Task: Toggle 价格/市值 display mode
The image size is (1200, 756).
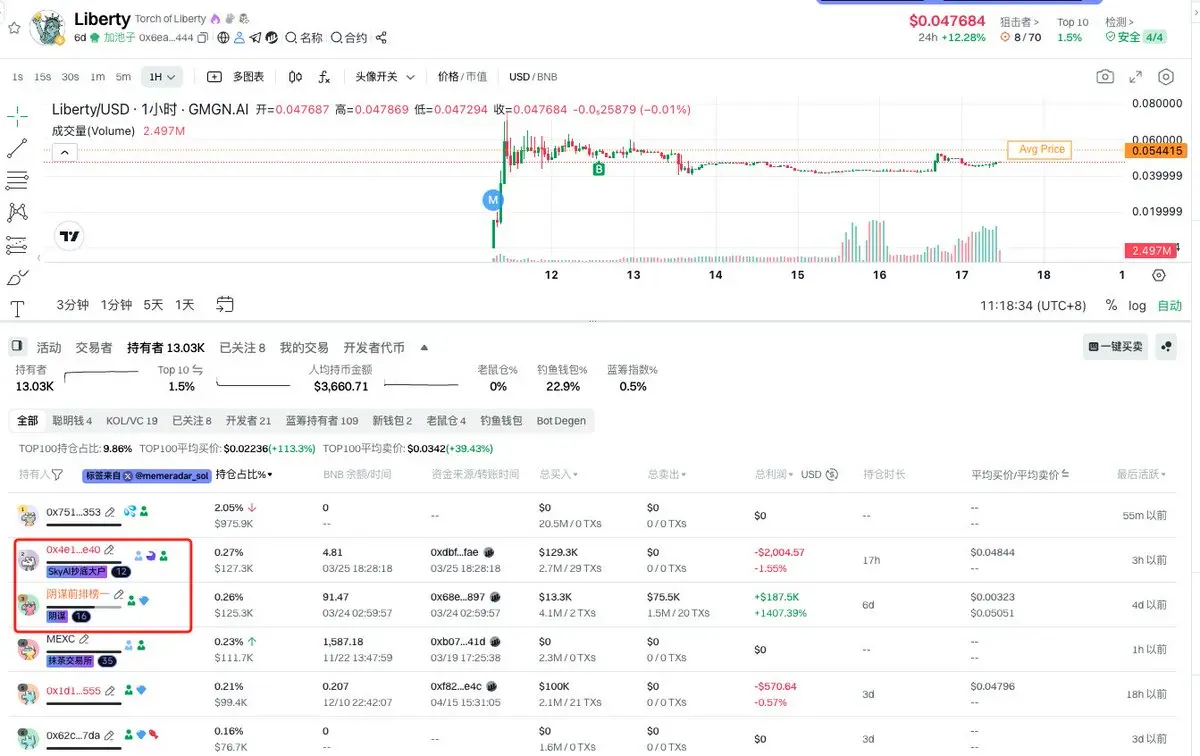Action: [462, 77]
